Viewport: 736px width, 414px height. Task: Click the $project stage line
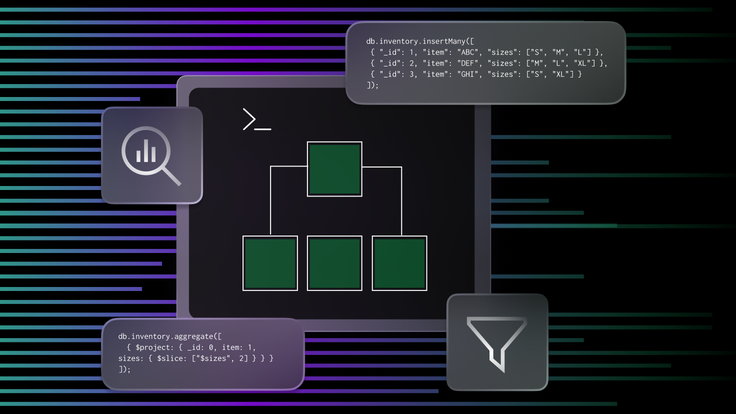[192, 347]
